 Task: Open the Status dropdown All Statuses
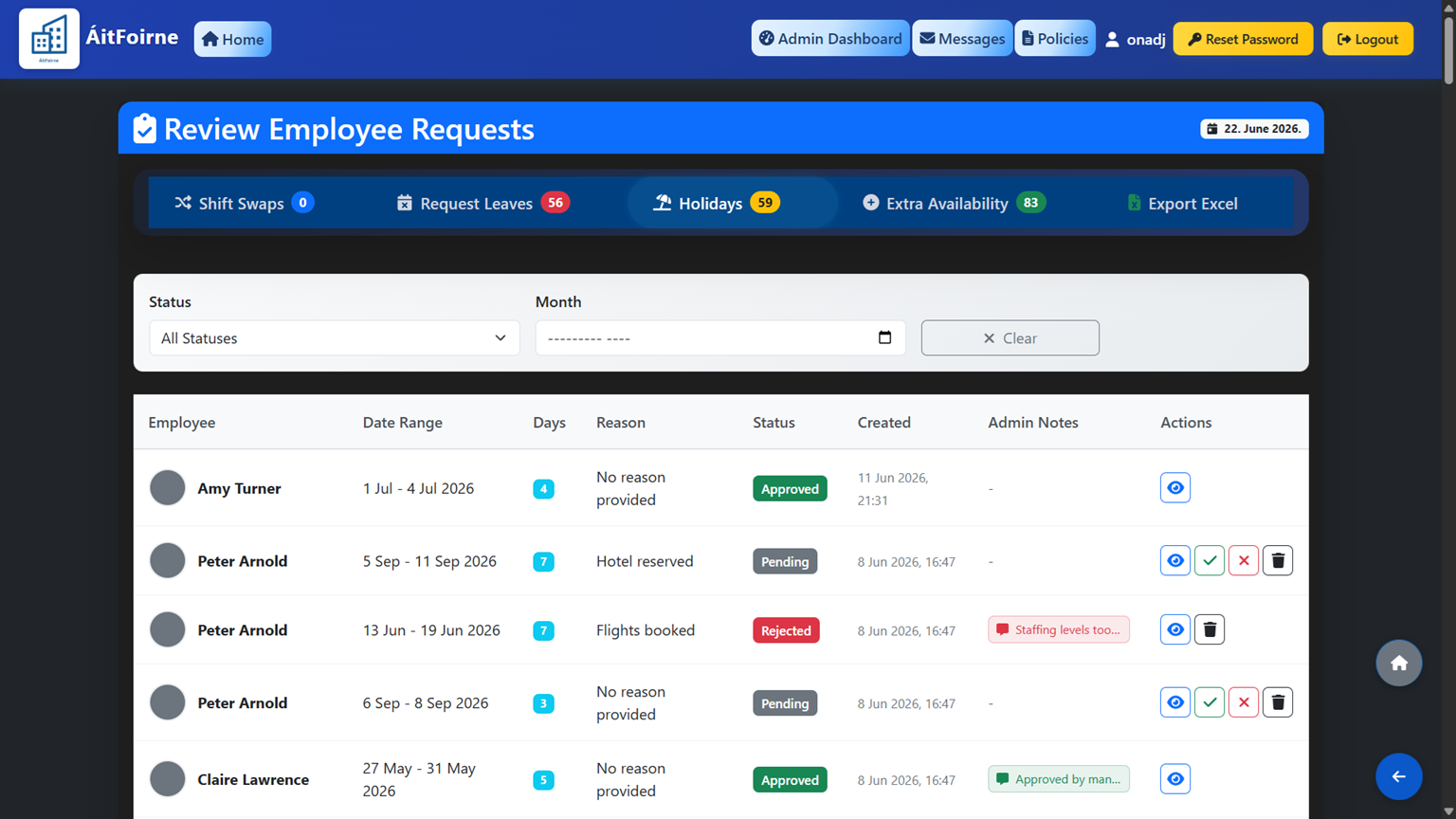(334, 337)
